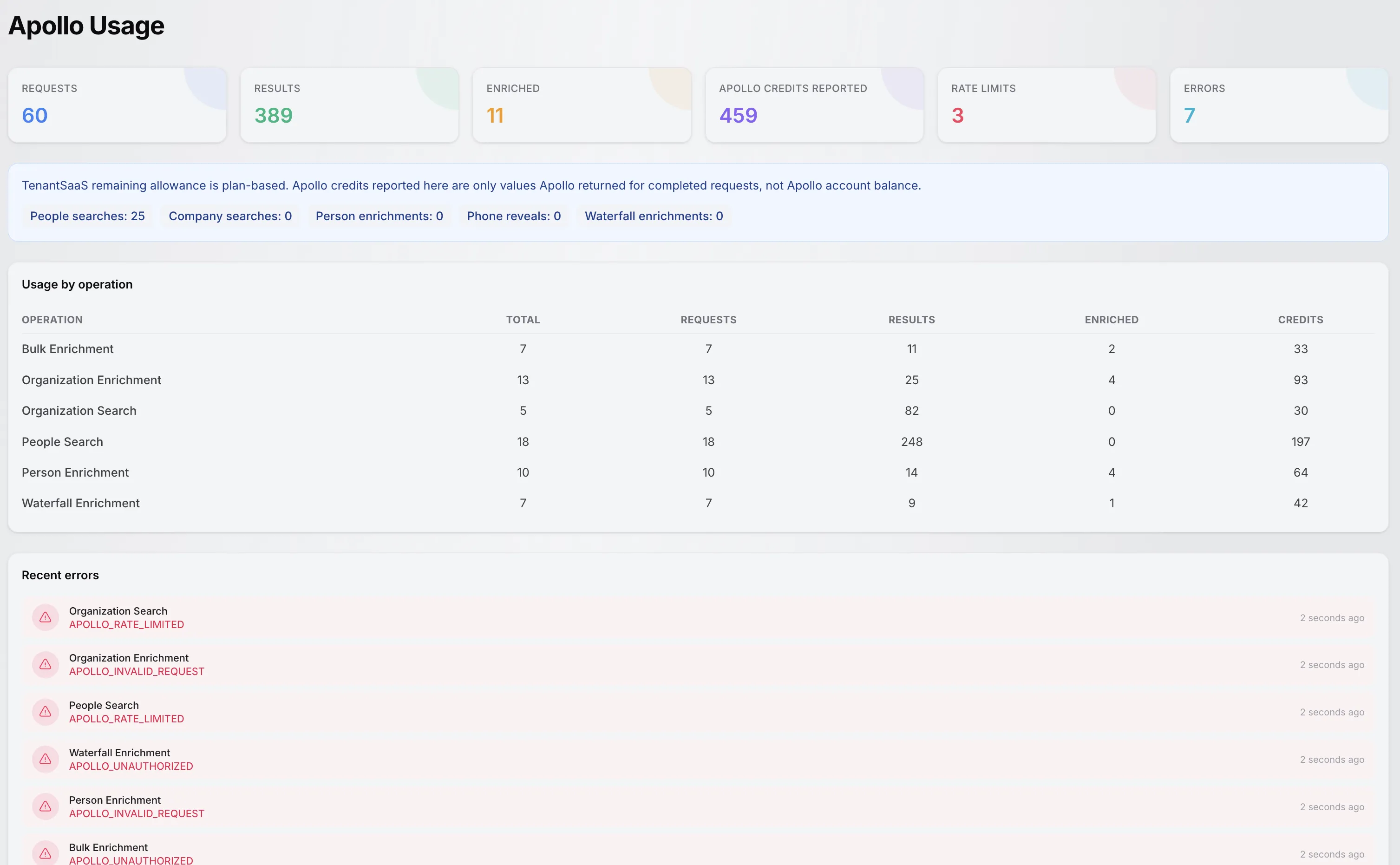The height and width of the screenshot is (865, 1400).
Task: Click the REQUESTS column header in table
Action: 708,320
